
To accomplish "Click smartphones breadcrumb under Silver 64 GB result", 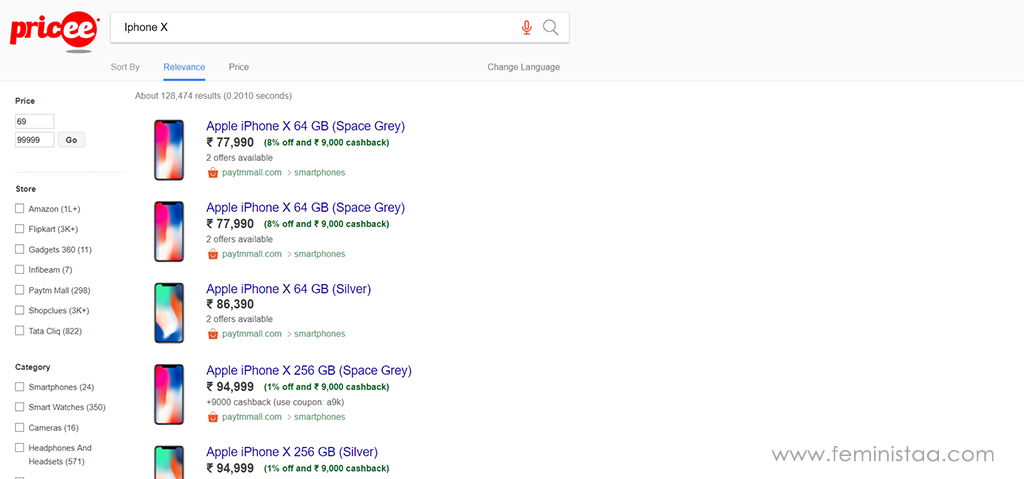I will [x=319, y=334].
